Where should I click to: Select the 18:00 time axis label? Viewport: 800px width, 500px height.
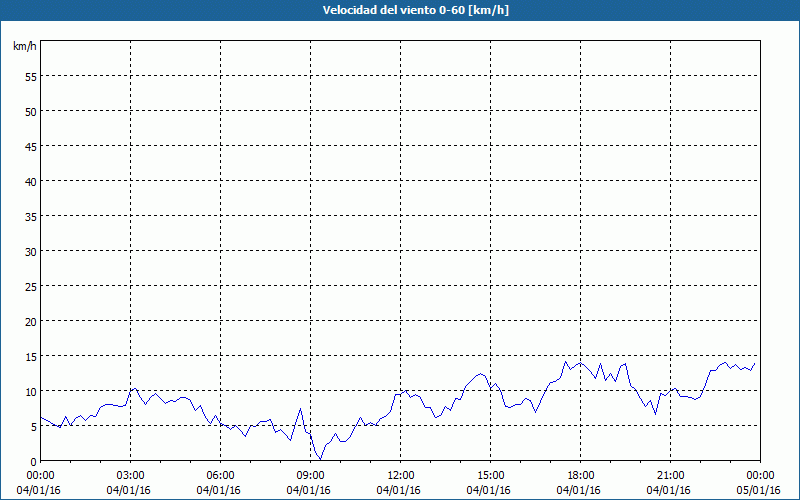(x=581, y=476)
